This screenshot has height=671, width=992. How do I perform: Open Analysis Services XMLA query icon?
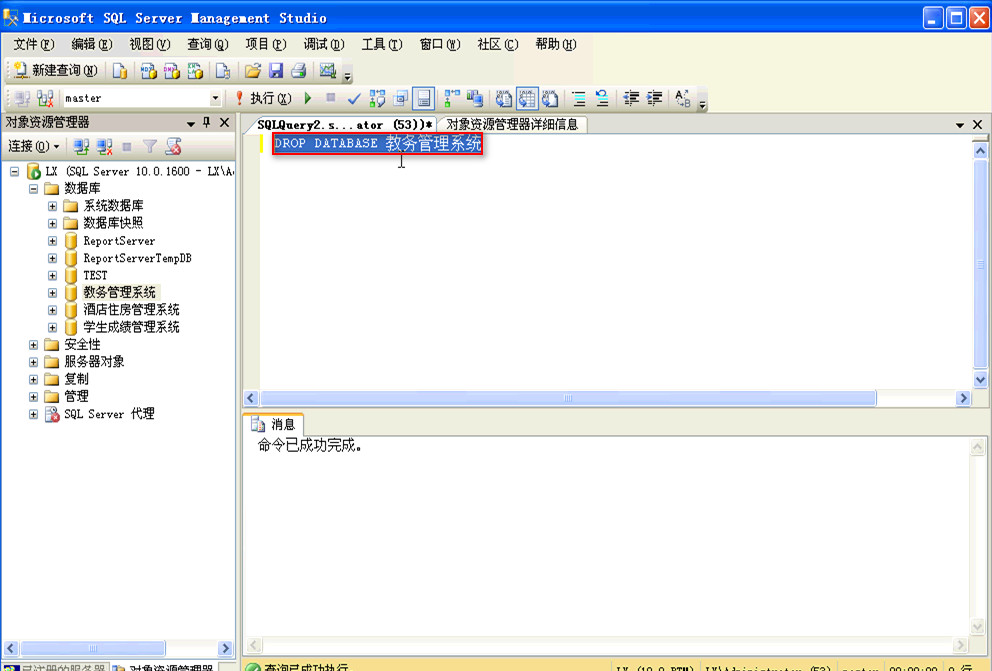click(195, 70)
